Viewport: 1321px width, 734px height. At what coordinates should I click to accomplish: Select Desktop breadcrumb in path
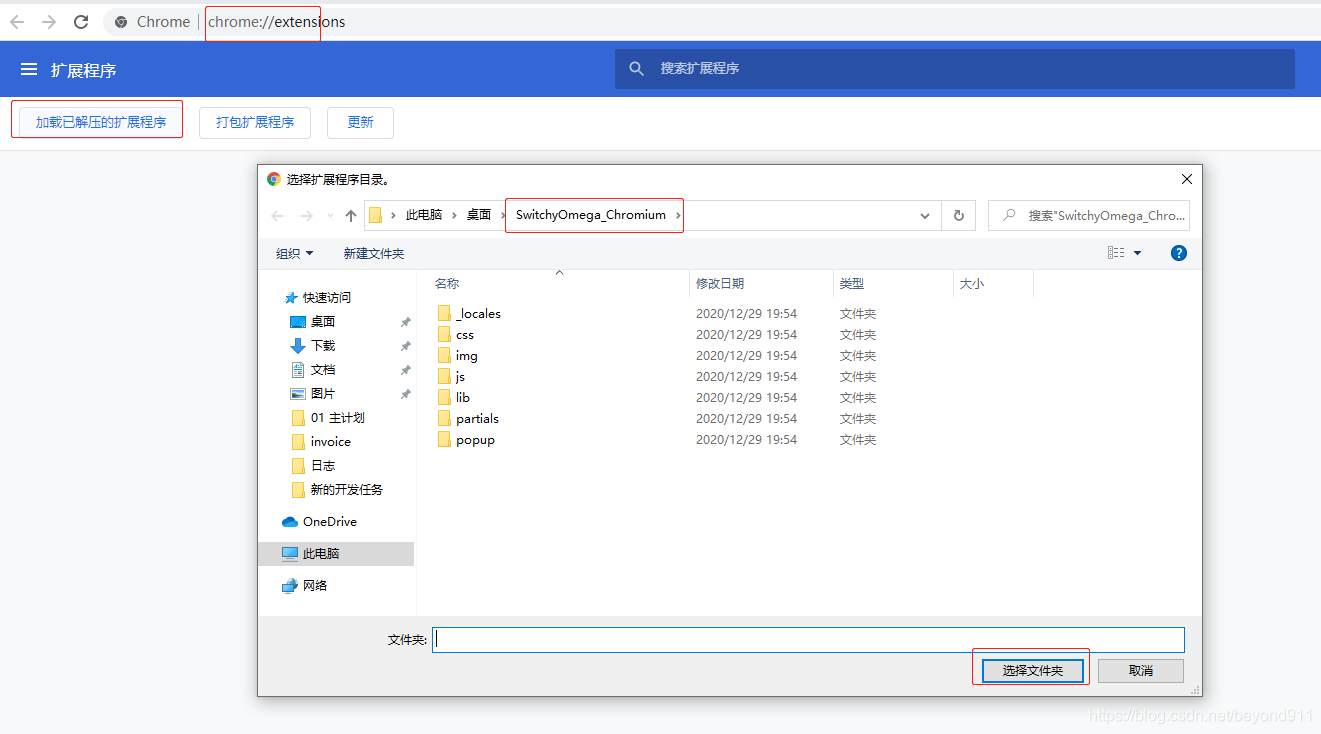pyautogui.click(x=479, y=215)
